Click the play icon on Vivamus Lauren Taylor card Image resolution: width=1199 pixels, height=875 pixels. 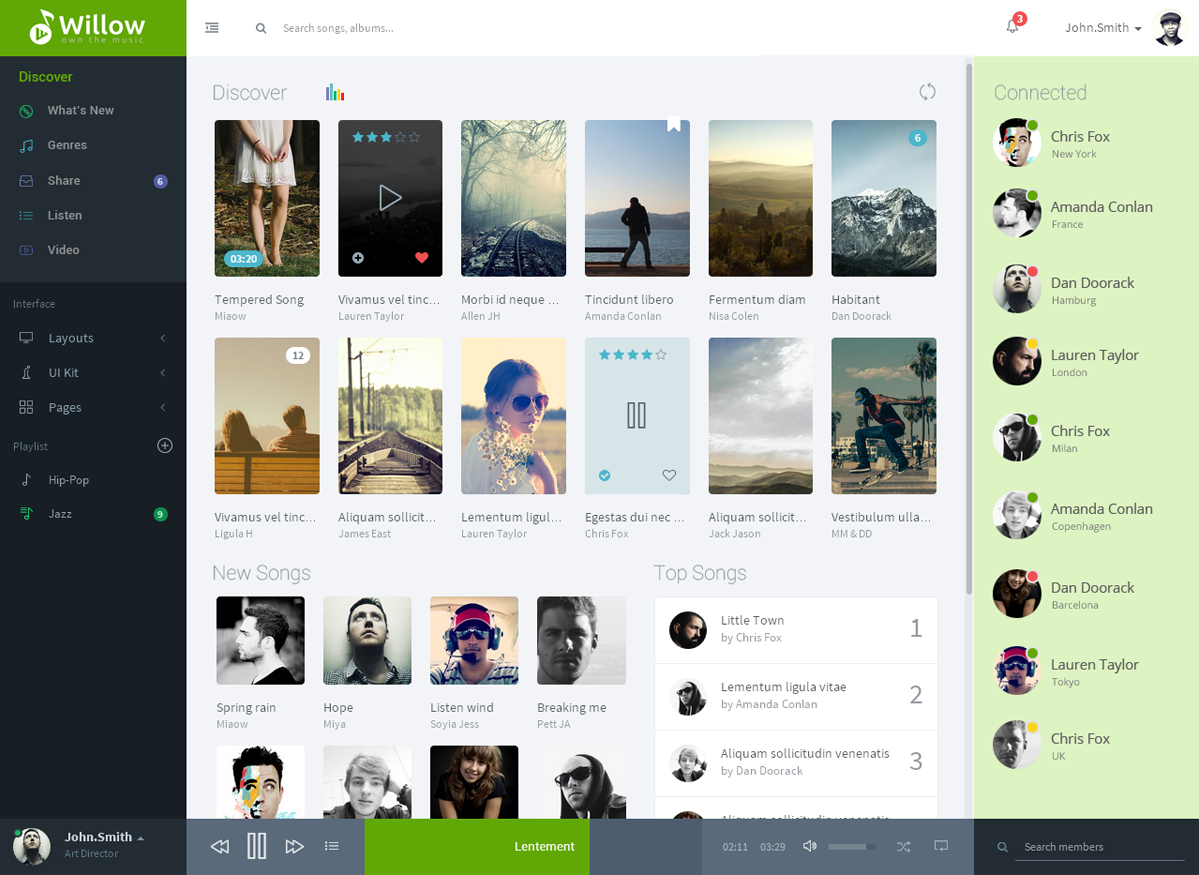point(390,198)
